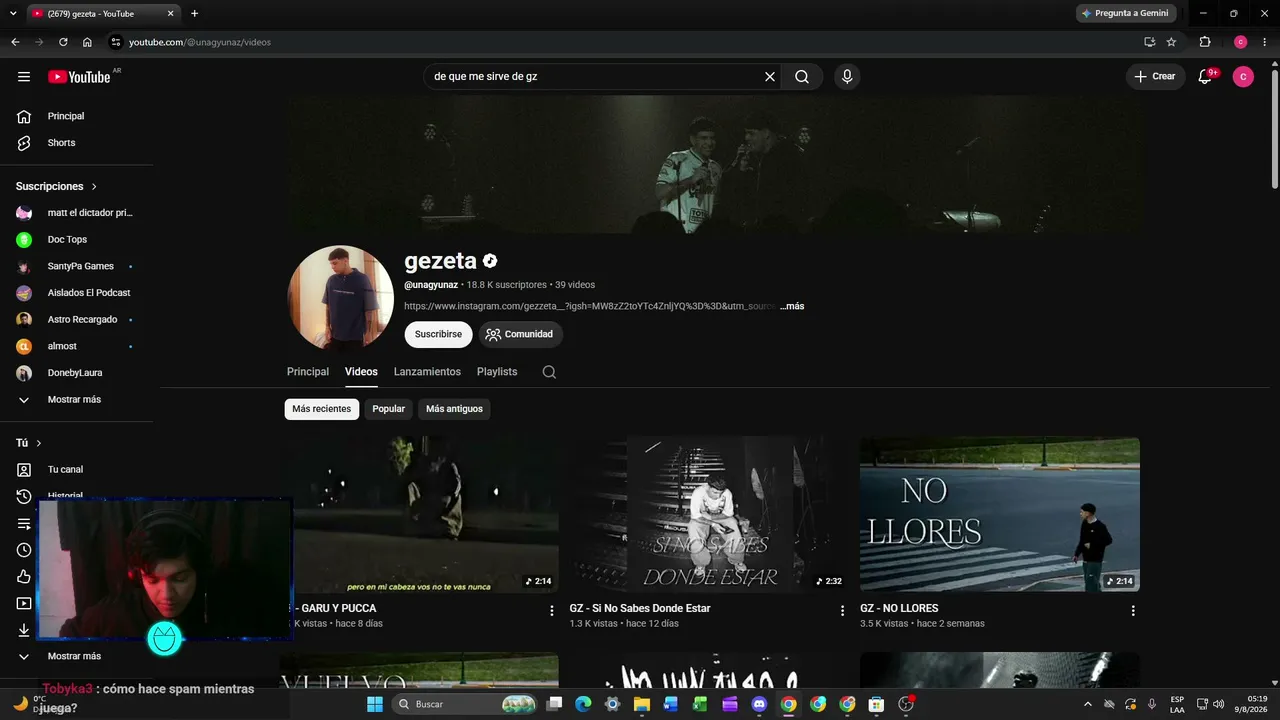
Task: Open Chrome profile avatar in toolbar
Action: 1241,42
